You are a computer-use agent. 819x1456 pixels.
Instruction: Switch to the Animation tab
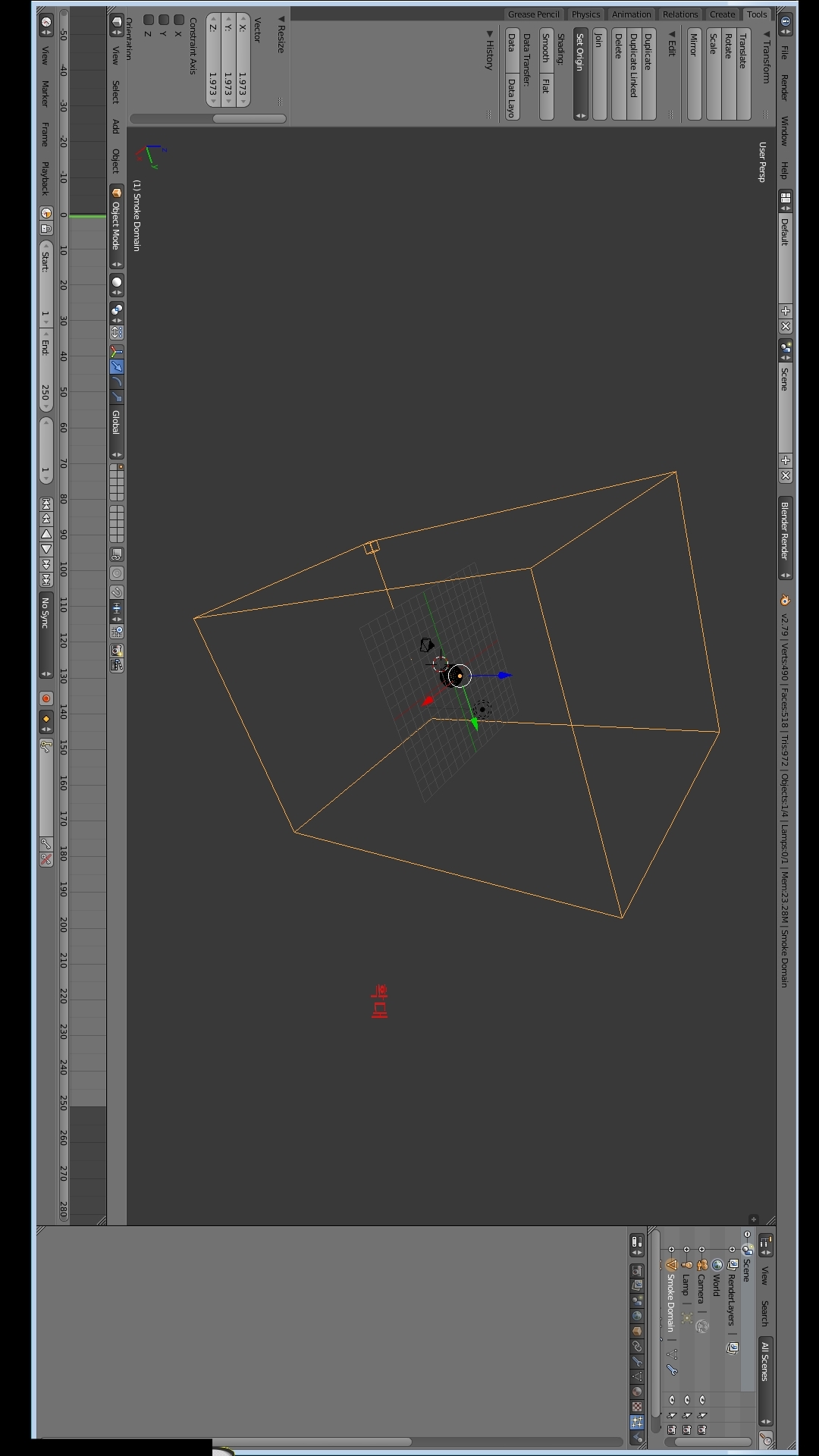pyautogui.click(x=632, y=14)
